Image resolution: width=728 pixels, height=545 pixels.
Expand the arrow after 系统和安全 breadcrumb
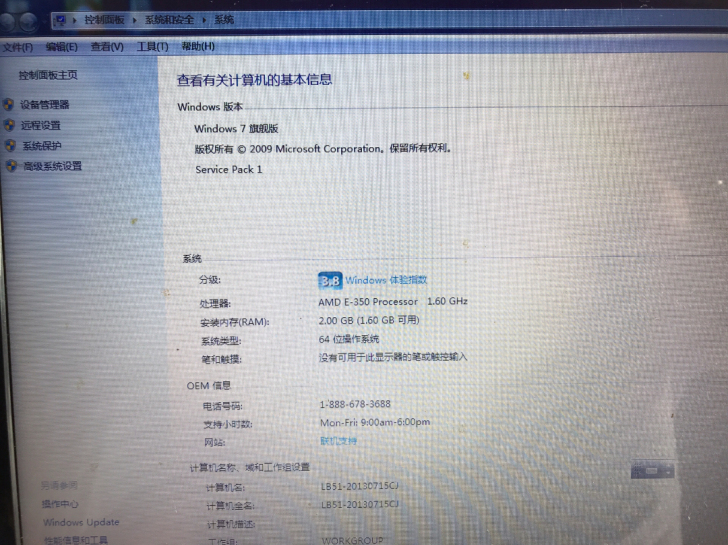(204, 20)
